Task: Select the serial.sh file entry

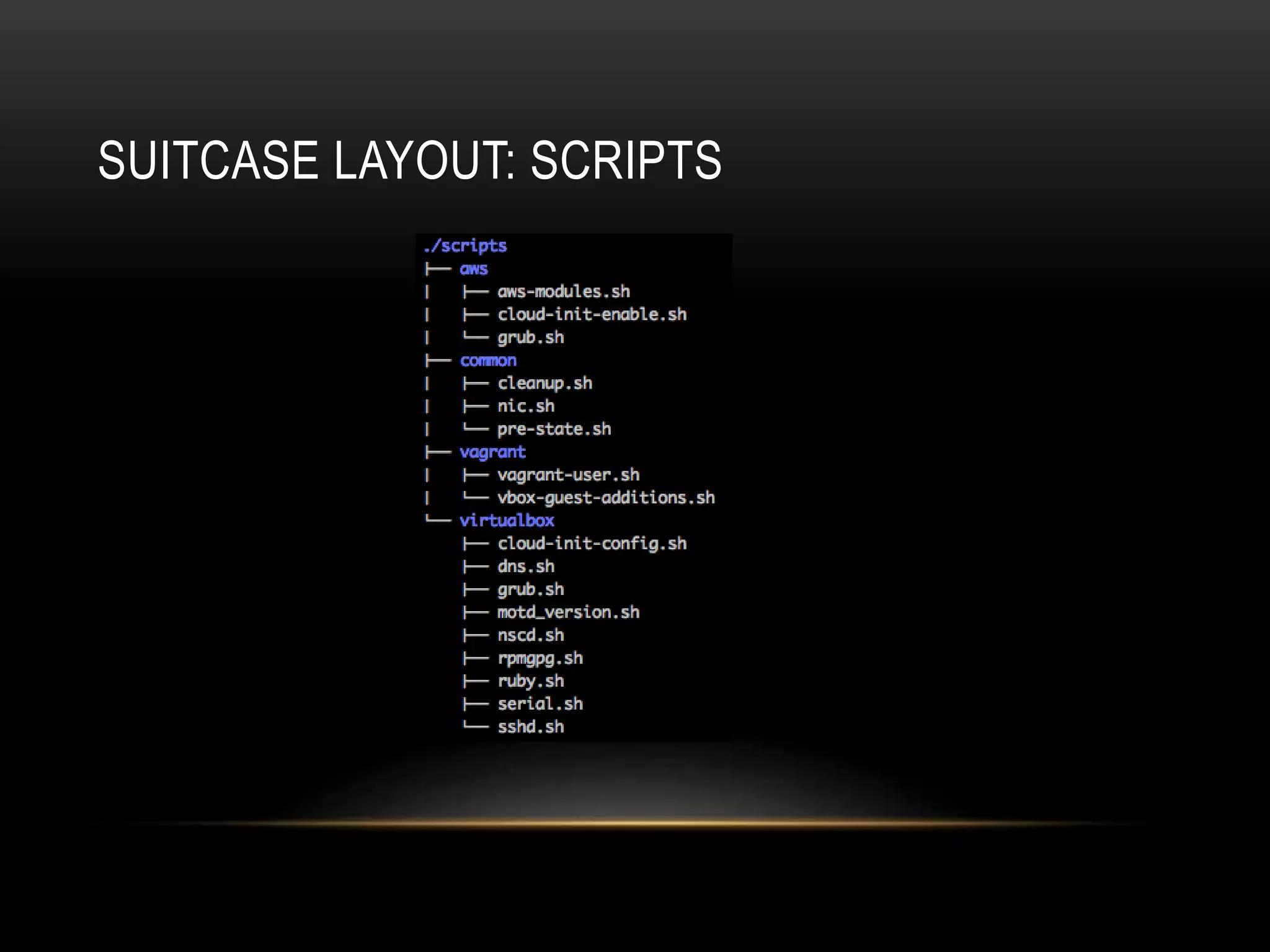Action: (x=540, y=704)
